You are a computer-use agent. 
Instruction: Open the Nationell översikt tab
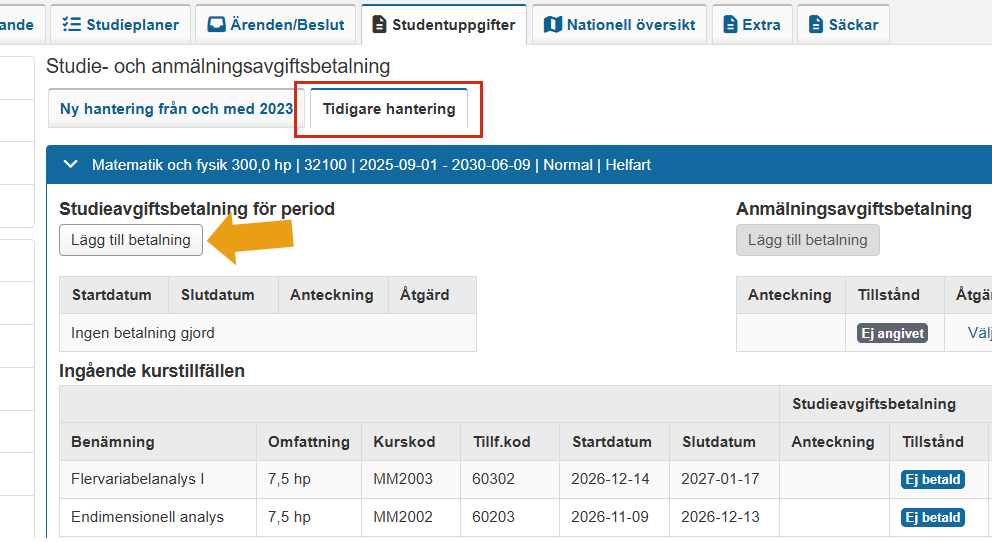click(x=619, y=25)
